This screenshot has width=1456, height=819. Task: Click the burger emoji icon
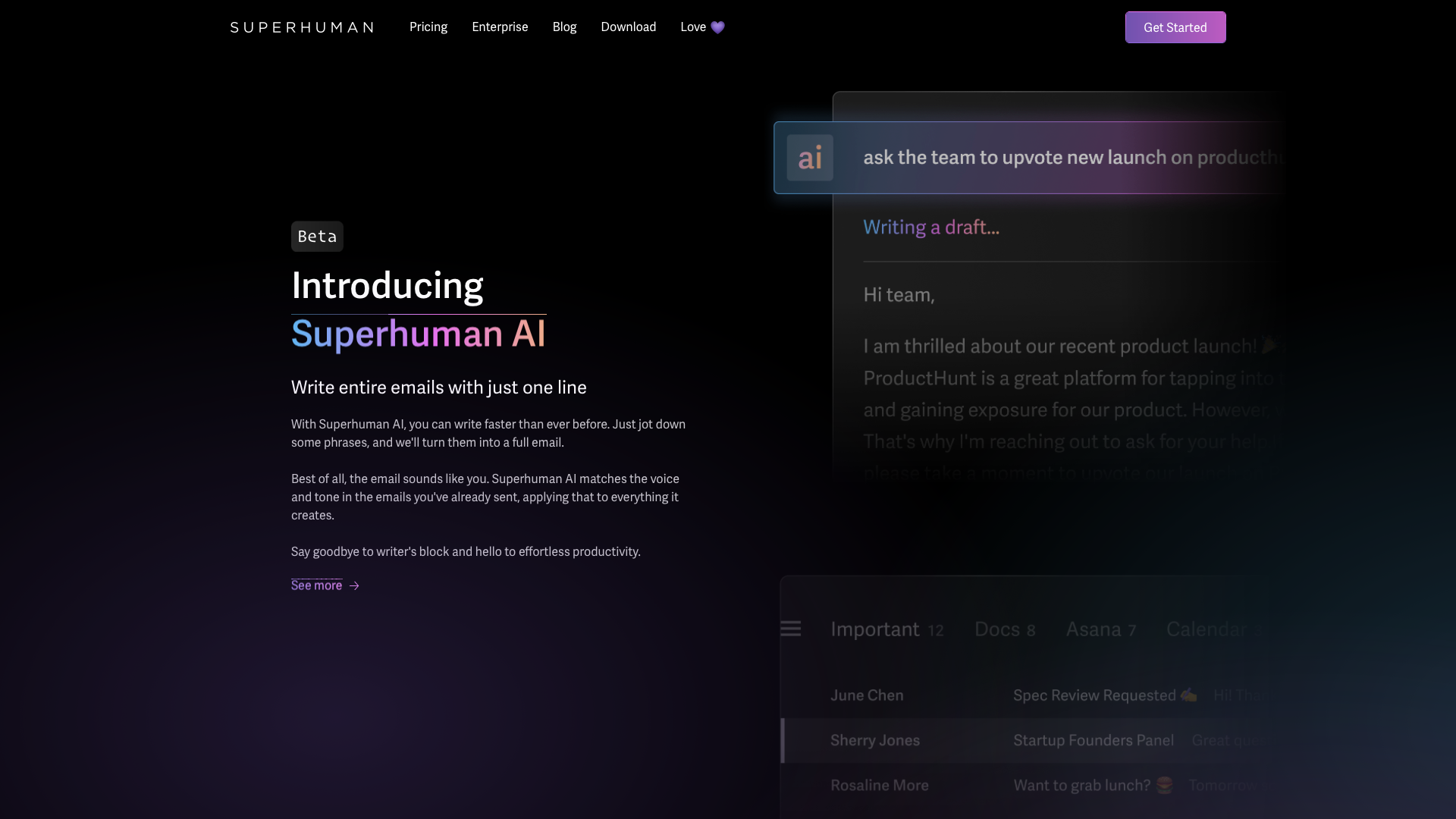pos(1165,785)
